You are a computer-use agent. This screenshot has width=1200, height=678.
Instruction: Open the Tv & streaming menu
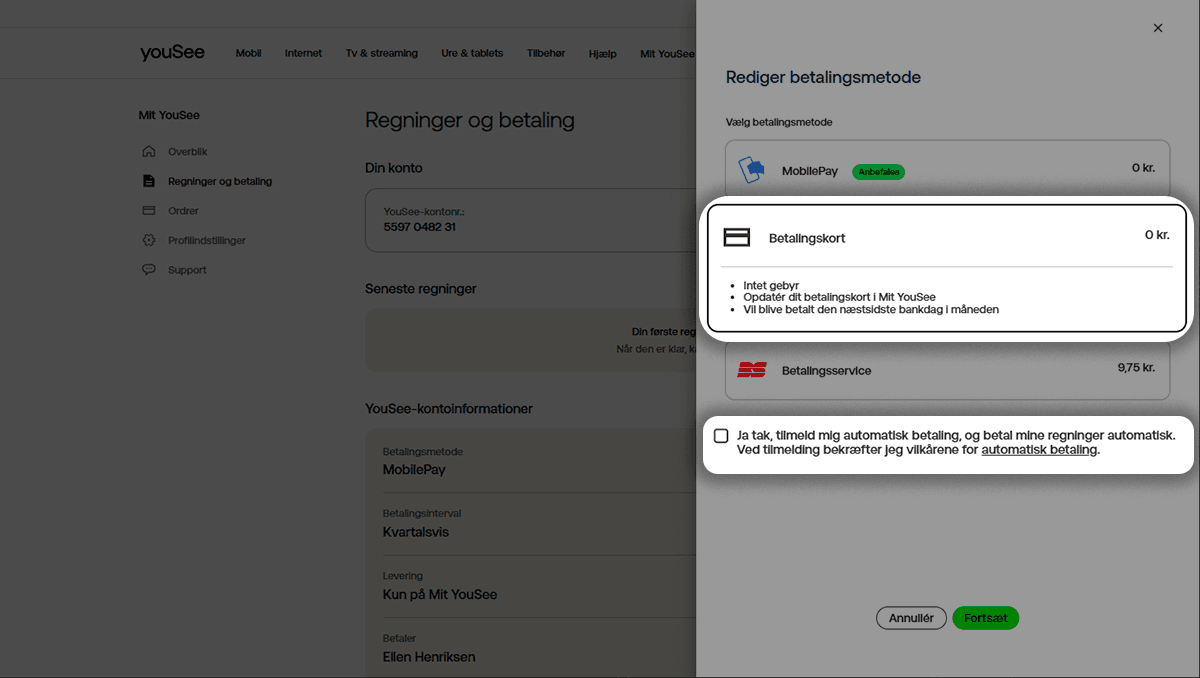pos(381,53)
